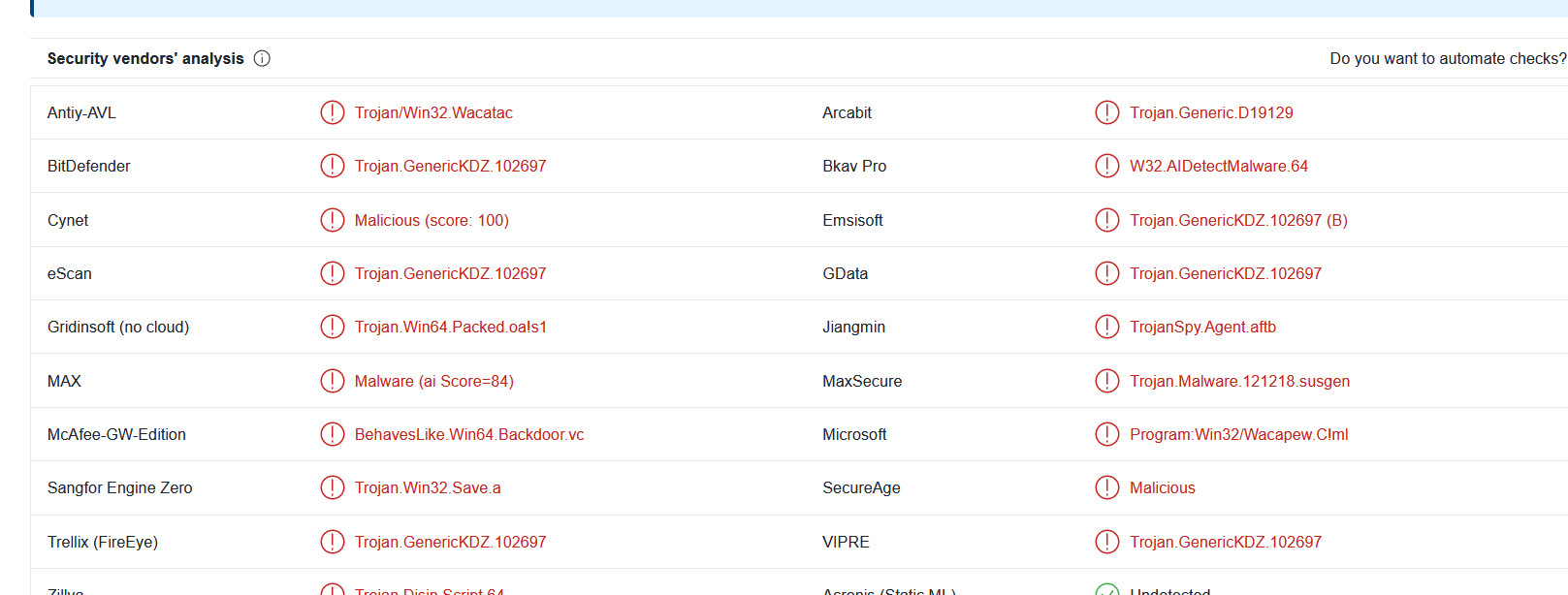The image size is (1568, 595).
Task: Click the Trellix (FireEye) vendor name
Action: click(x=103, y=542)
